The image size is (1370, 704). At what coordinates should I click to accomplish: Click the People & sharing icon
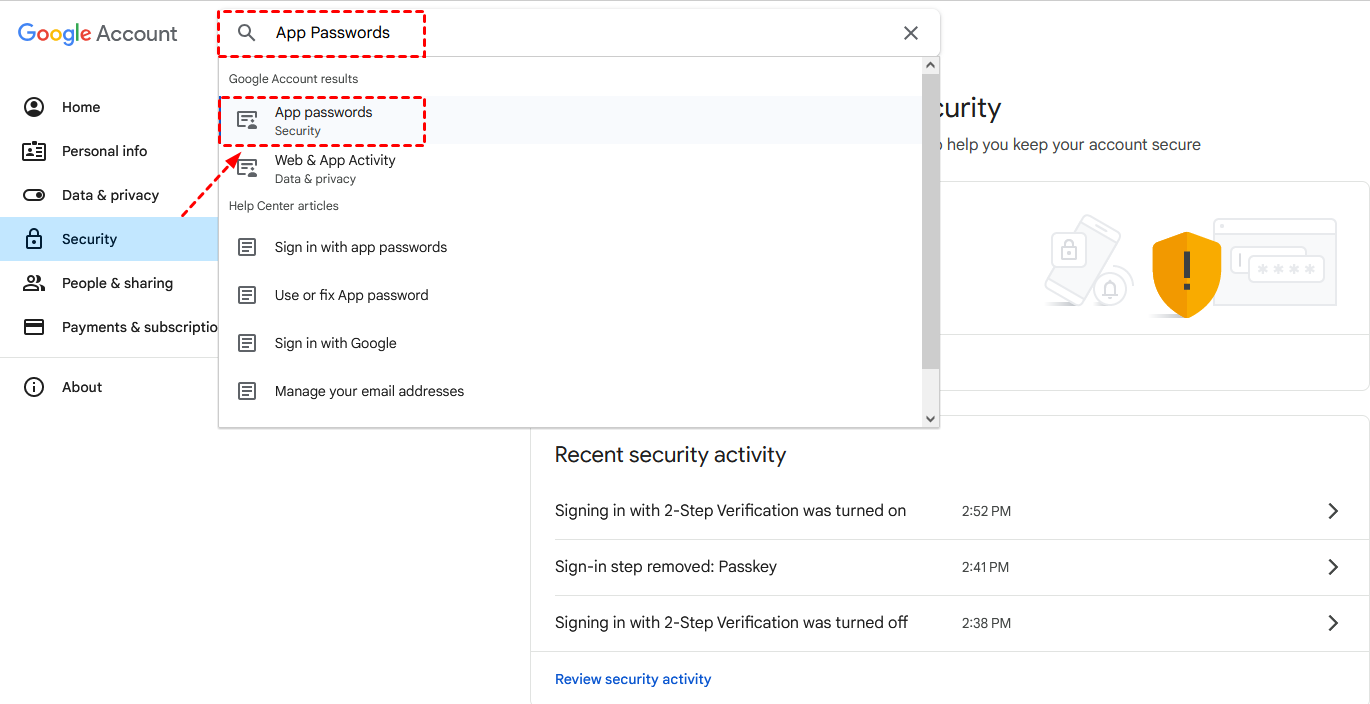click(34, 283)
